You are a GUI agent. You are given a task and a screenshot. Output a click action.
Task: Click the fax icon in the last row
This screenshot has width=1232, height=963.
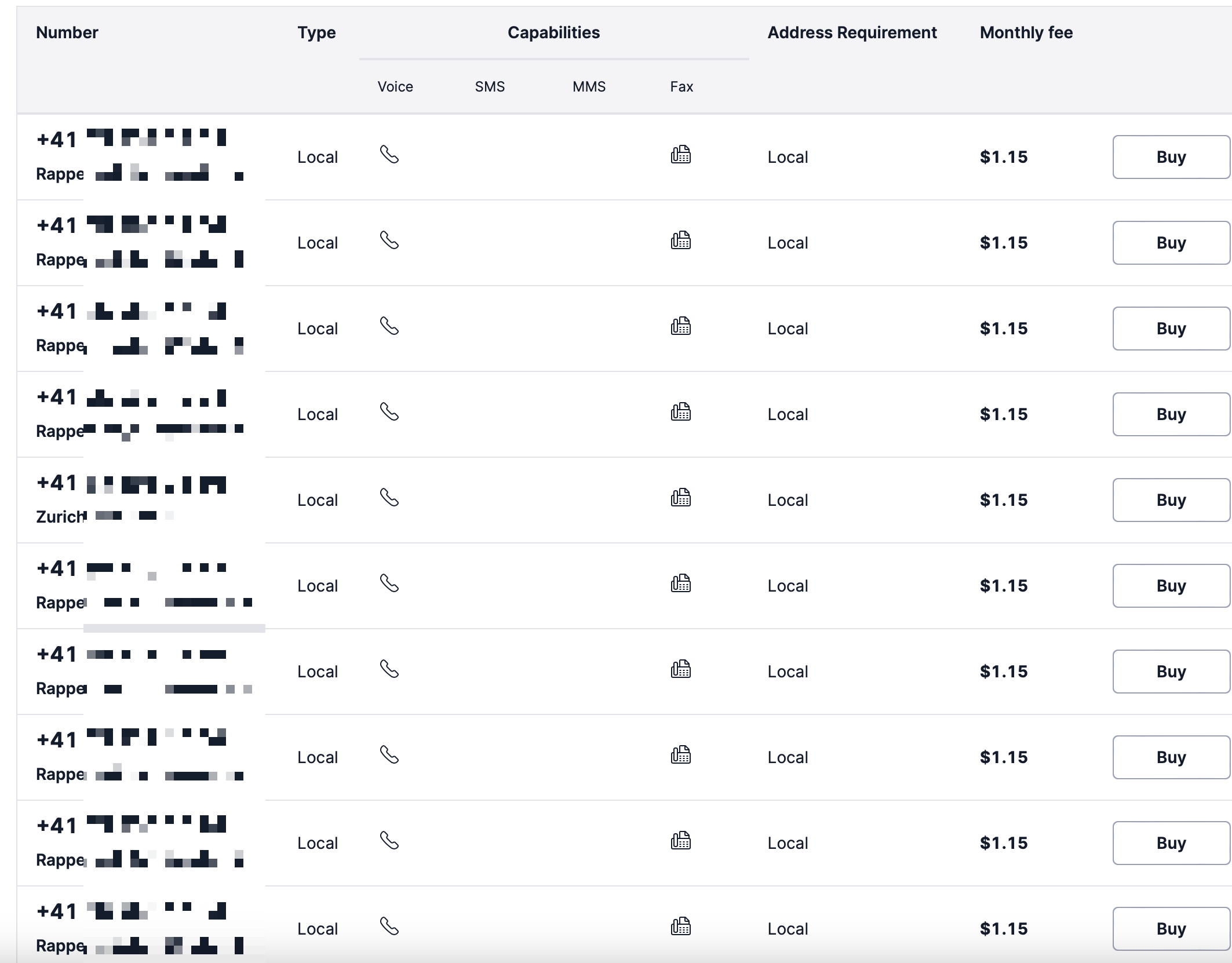point(680,926)
